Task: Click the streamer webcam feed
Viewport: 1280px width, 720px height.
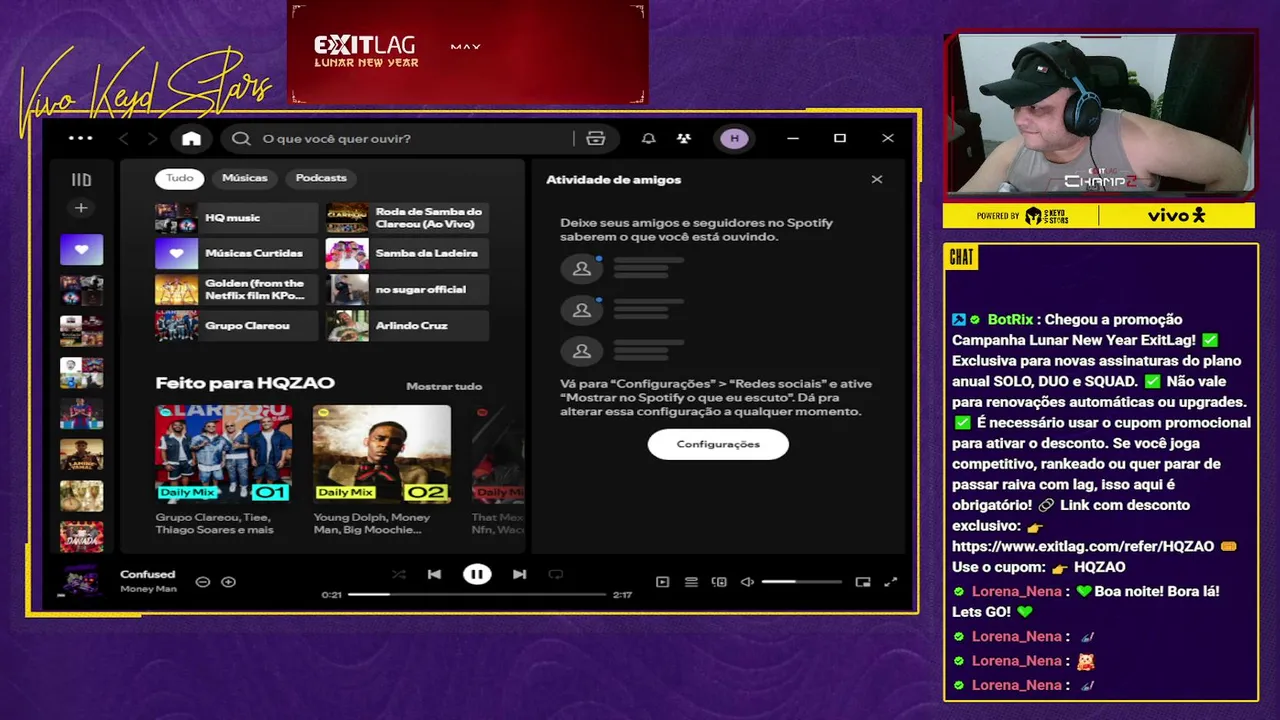Action: (1099, 113)
